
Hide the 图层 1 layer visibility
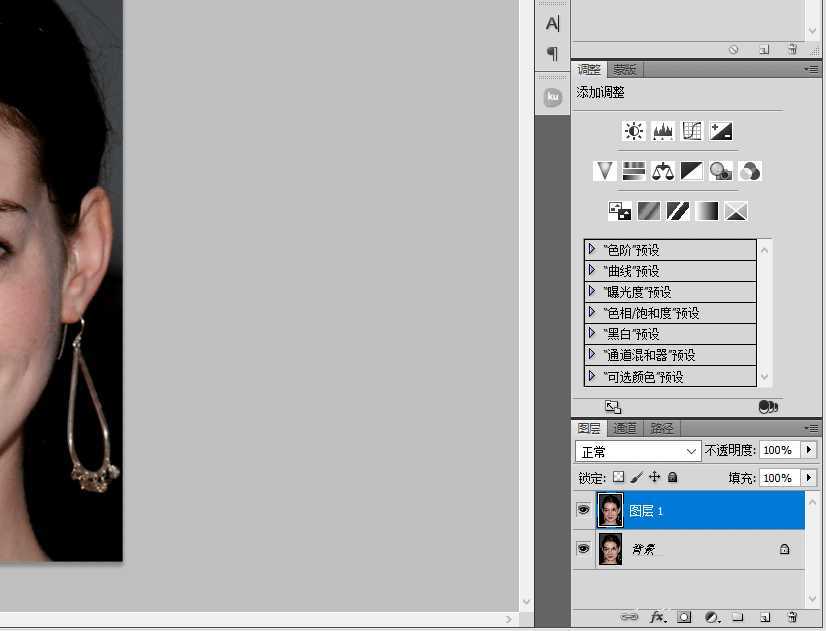pos(583,510)
